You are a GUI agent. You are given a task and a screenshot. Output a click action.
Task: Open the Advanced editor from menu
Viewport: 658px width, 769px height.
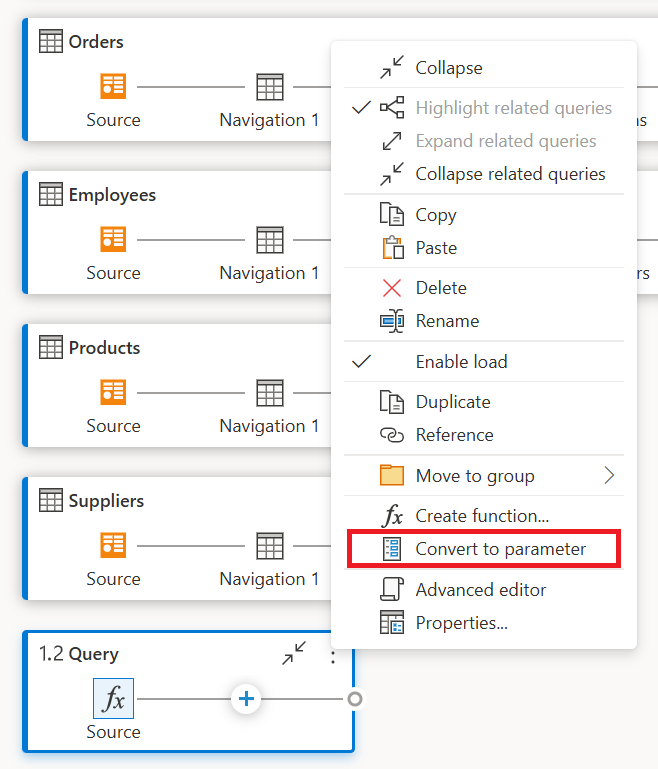pyautogui.click(x=480, y=590)
